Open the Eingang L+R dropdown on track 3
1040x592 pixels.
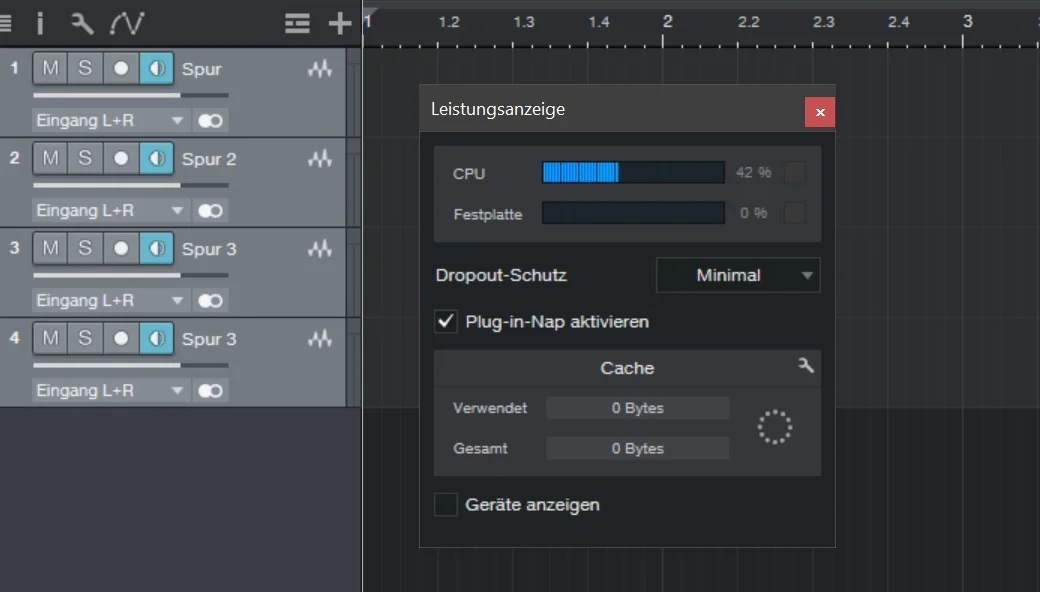[111, 301]
